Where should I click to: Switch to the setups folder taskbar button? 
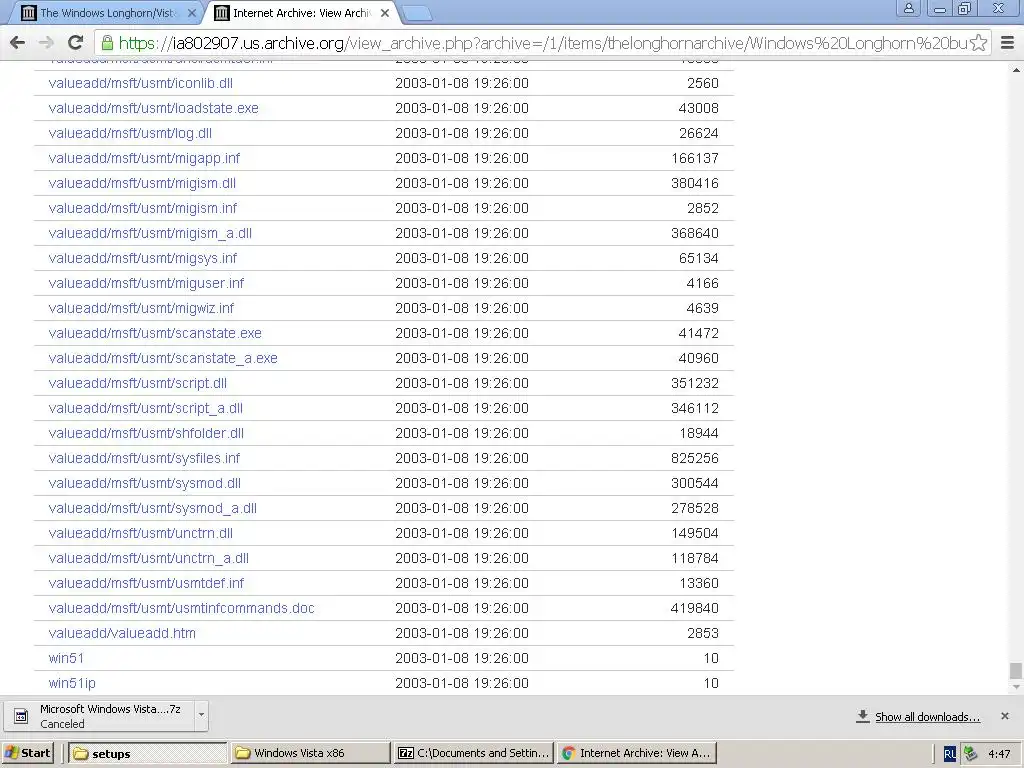tap(148, 753)
